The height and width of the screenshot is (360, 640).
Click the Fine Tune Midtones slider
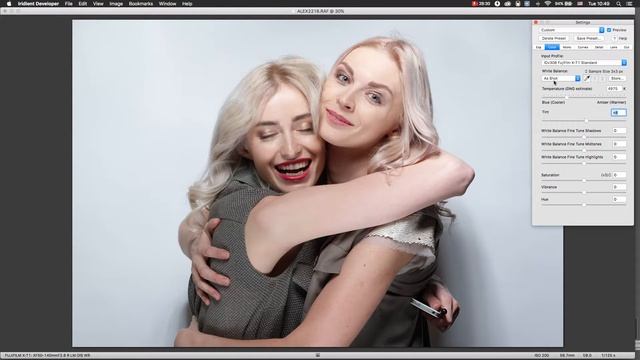pyautogui.click(x=584, y=150)
